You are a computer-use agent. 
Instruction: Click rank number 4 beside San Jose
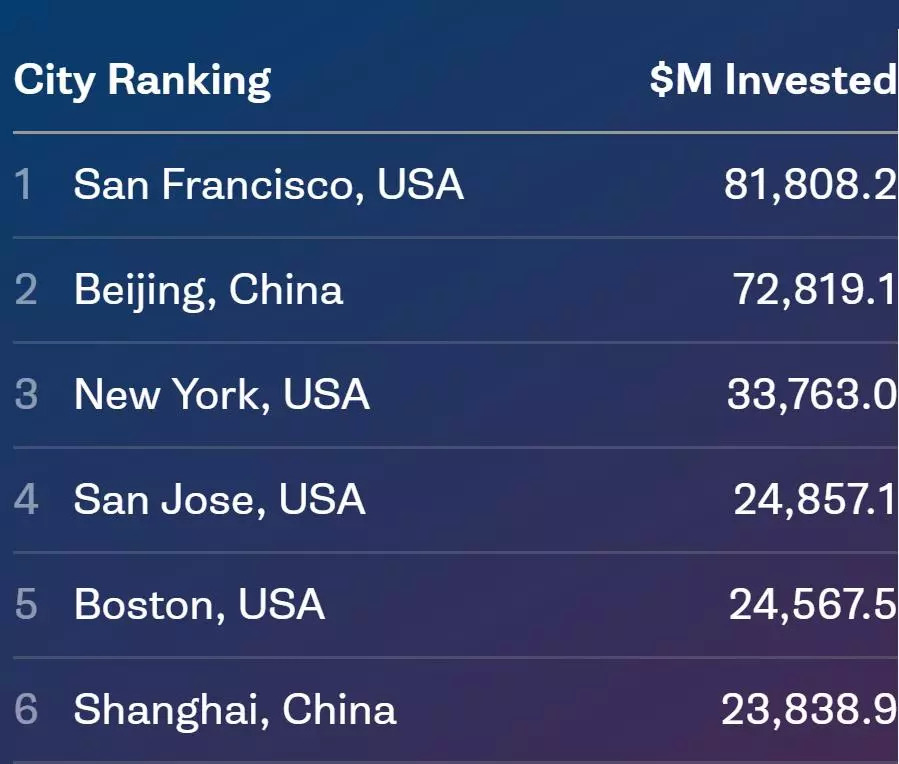coord(26,500)
